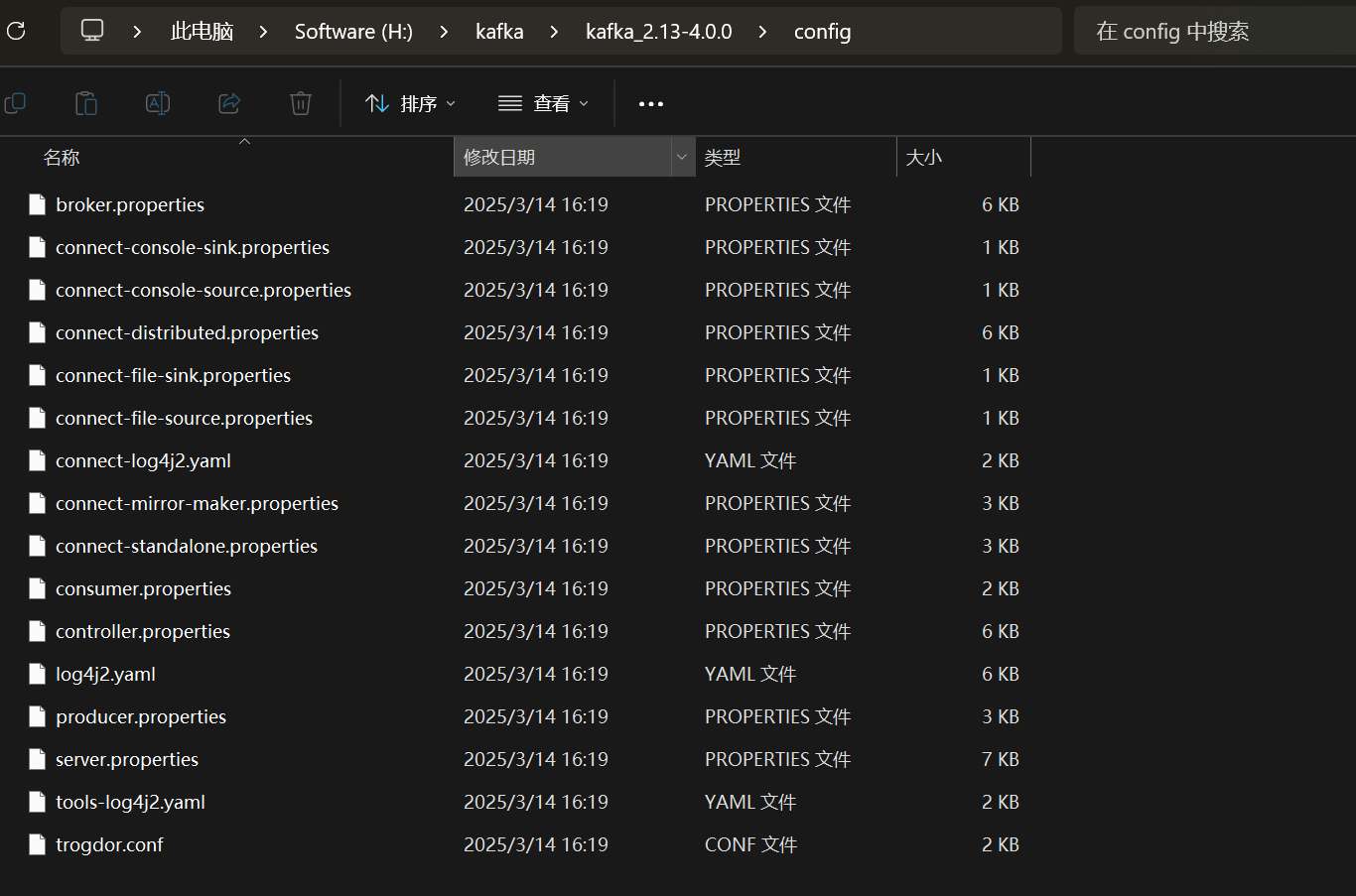Open the 排序 sort dropdown
This screenshot has height=896, width=1356.
click(x=411, y=103)
